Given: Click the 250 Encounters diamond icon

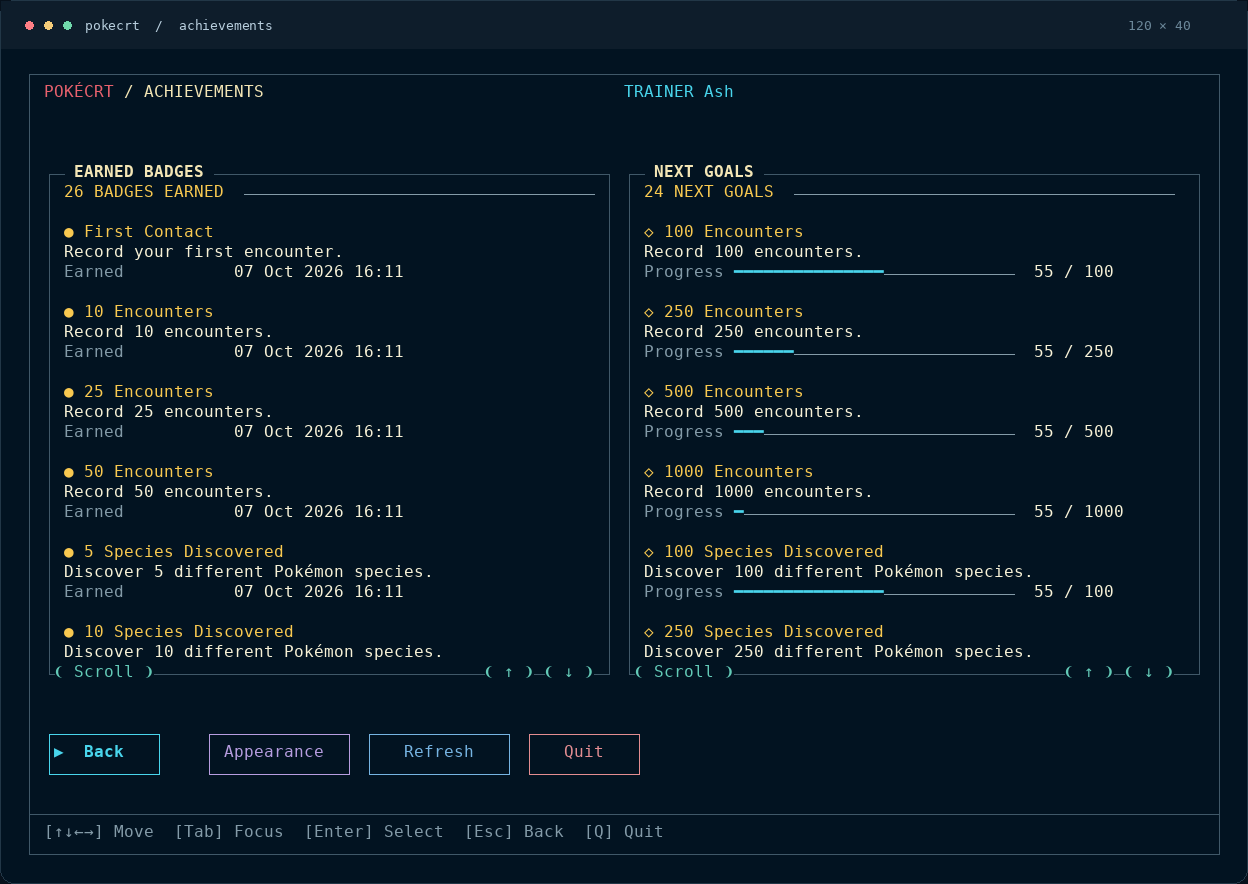Looking at the screenshot, I should click(649, 312).
